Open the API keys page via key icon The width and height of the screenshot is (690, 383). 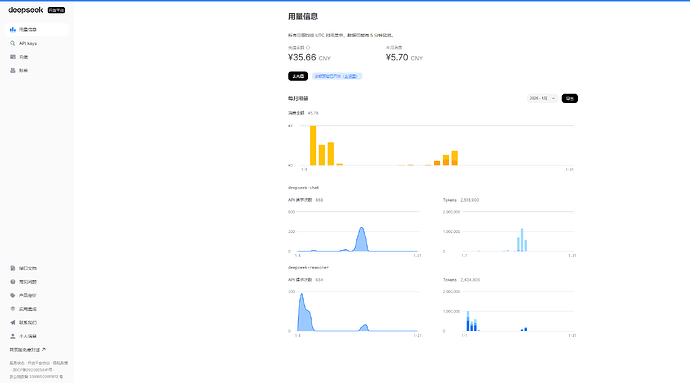(x=13, y=43)
